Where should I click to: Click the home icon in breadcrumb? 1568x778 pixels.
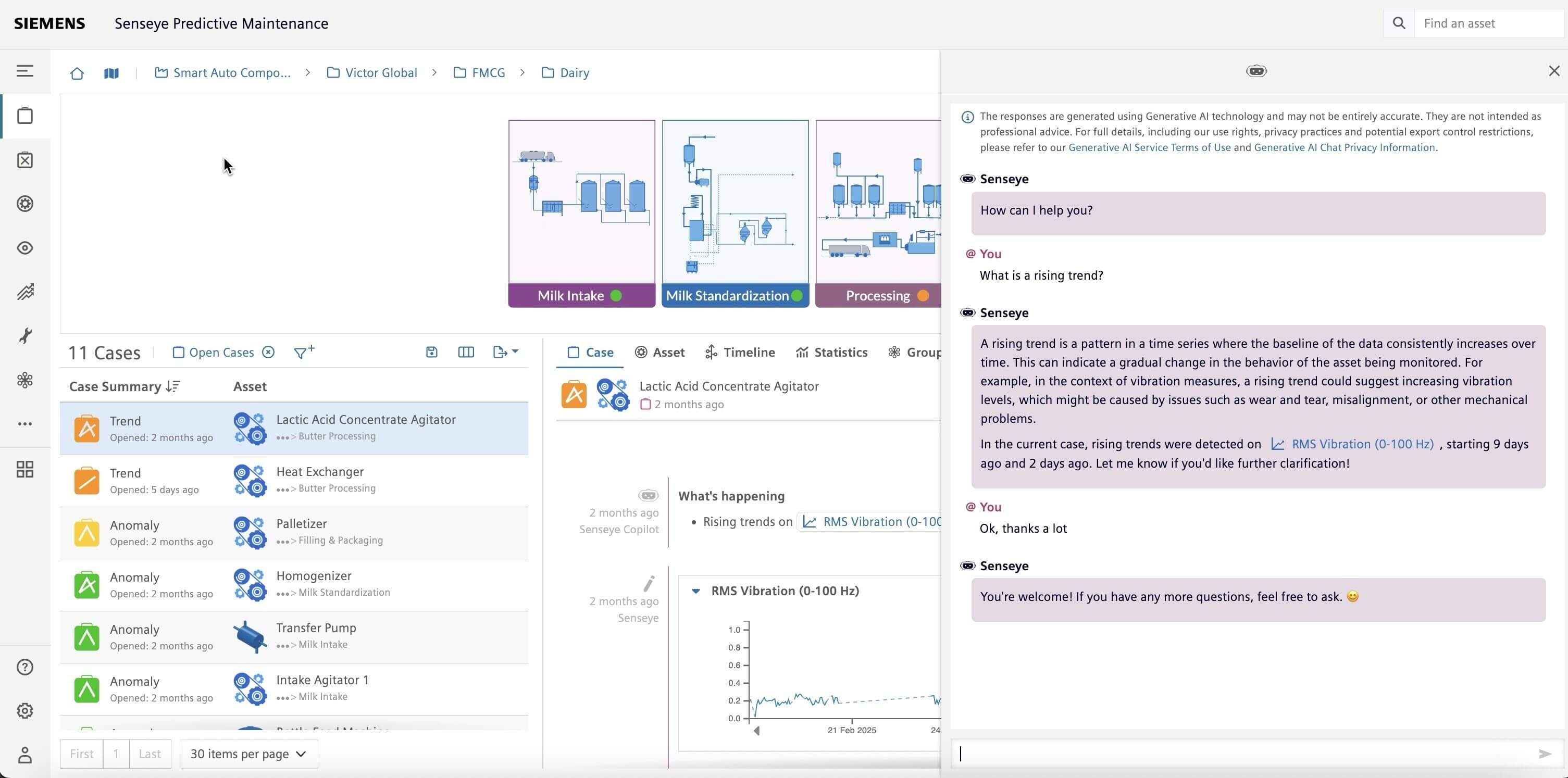pos(77,73)
